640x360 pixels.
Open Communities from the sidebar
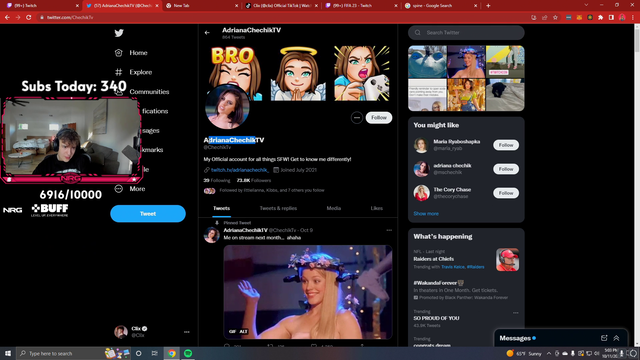(149, 92)
